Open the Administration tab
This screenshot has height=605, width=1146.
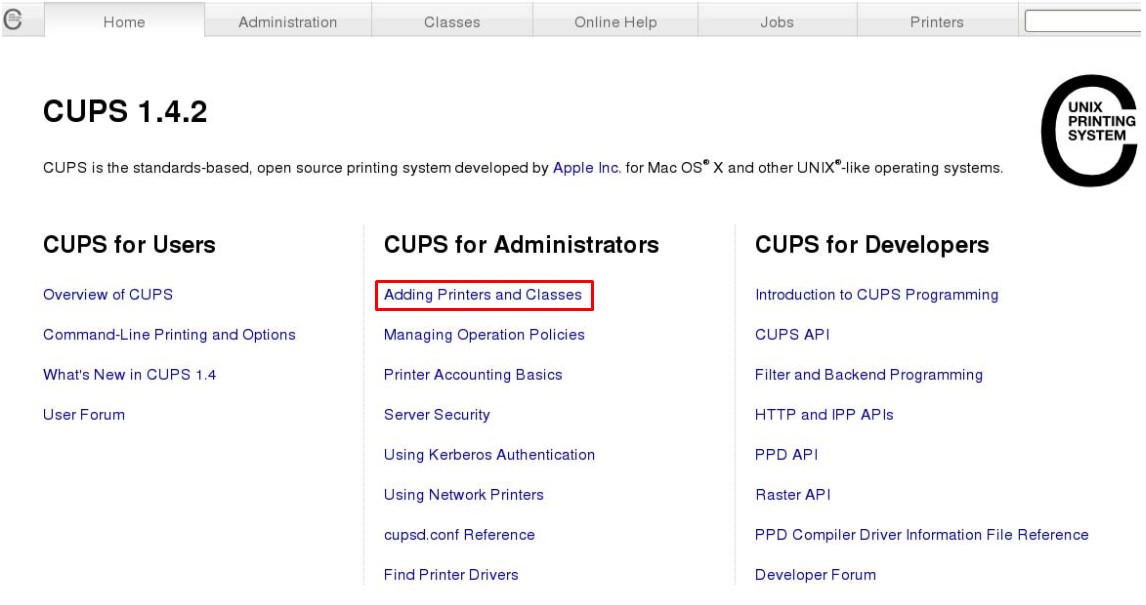(x=288, y=22)
